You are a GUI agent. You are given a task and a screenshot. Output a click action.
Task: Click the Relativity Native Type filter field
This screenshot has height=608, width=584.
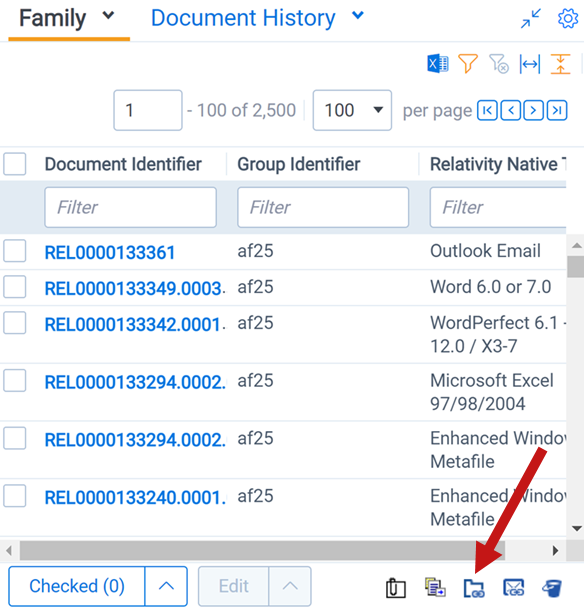(498, 207)
